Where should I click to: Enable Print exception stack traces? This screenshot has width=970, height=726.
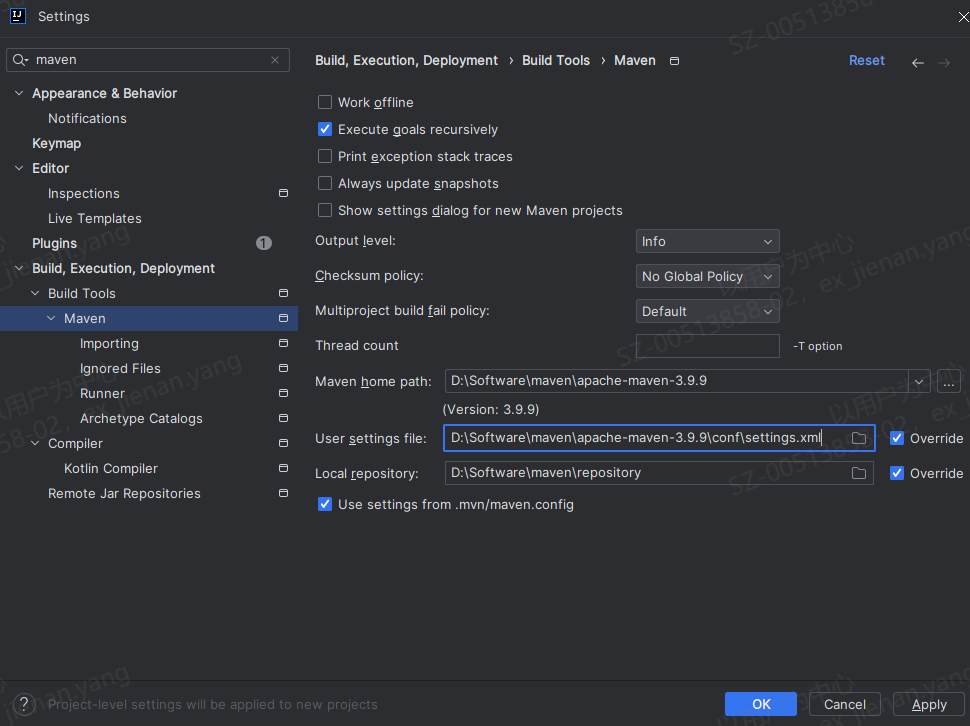pos(325,156)
